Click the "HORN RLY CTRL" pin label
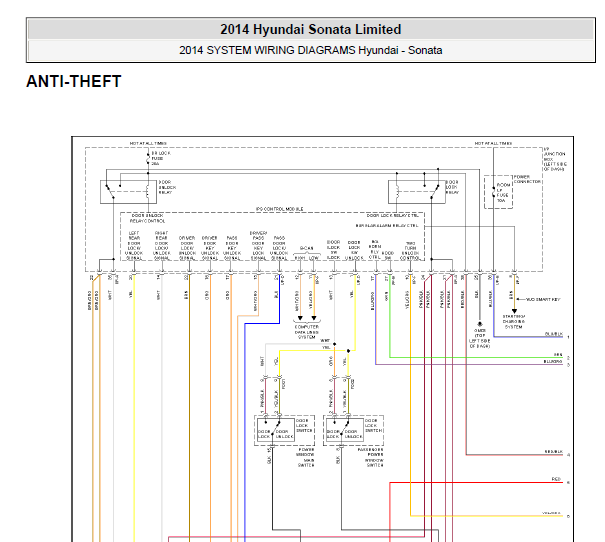The height and width of the screenshot is (542, 605). click(375, 250)
